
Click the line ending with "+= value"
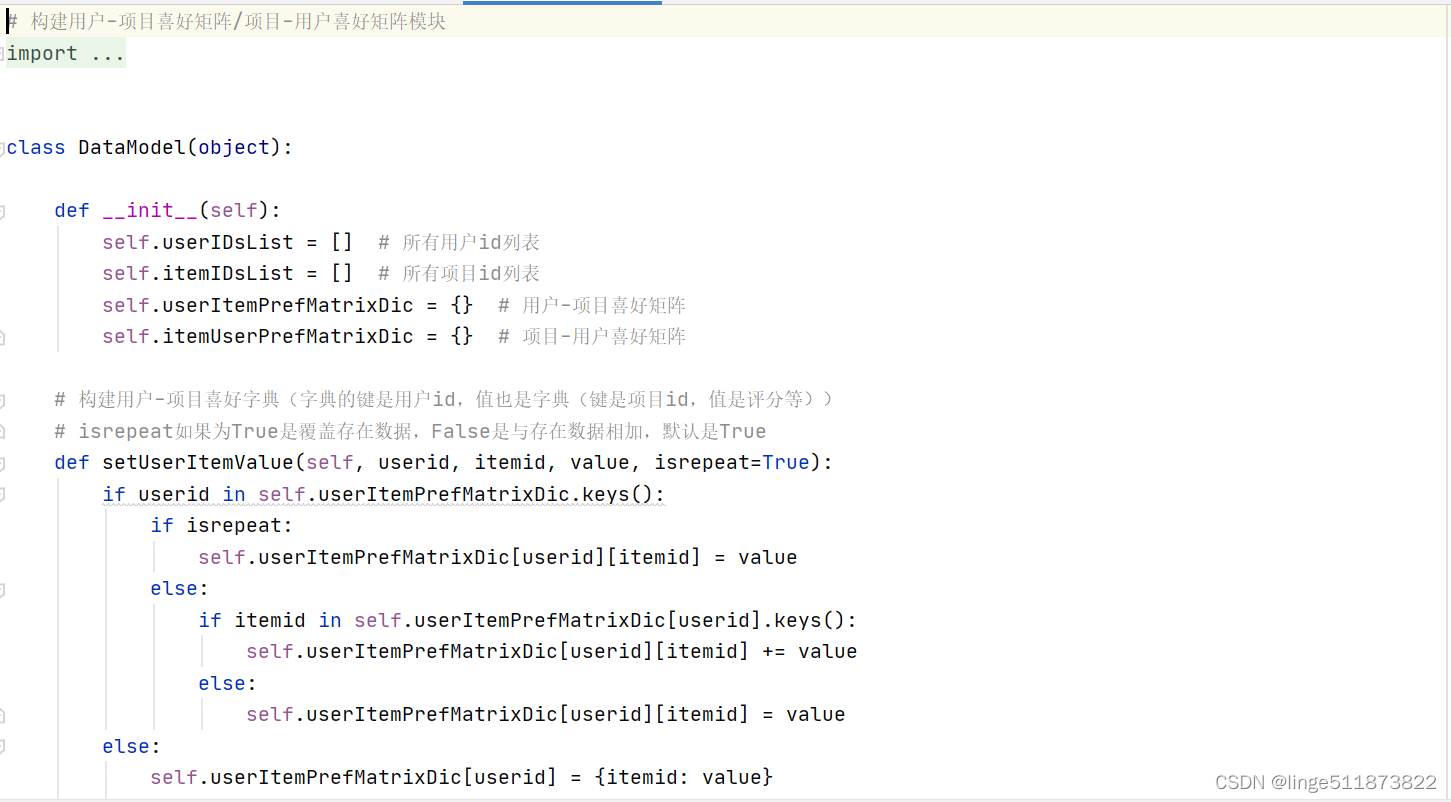tap(551, 652)
